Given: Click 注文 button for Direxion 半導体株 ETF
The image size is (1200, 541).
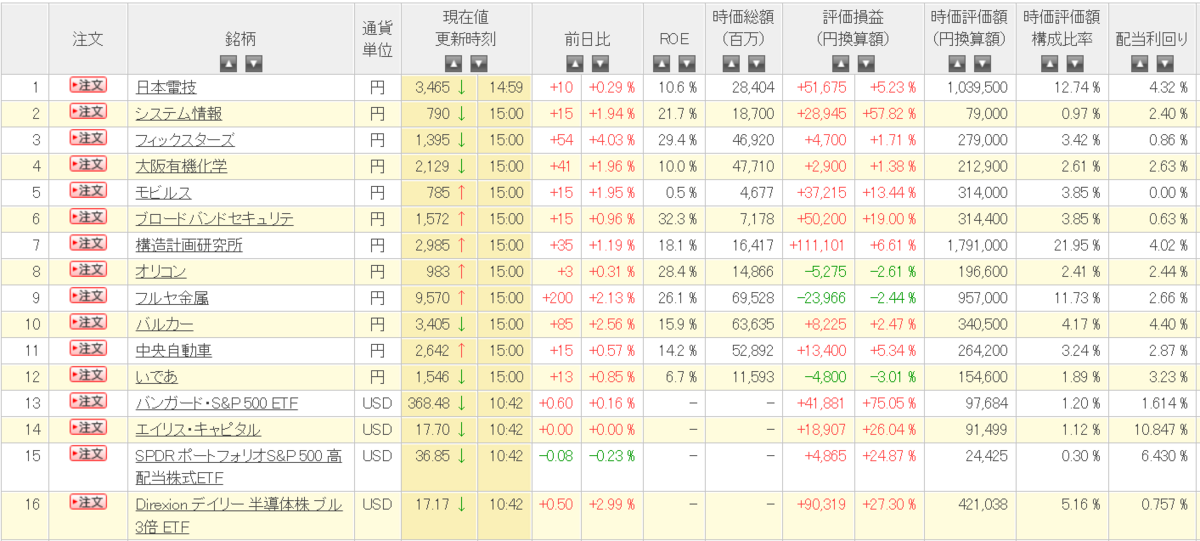Looking at the screenshot, I should click(88, 502).
